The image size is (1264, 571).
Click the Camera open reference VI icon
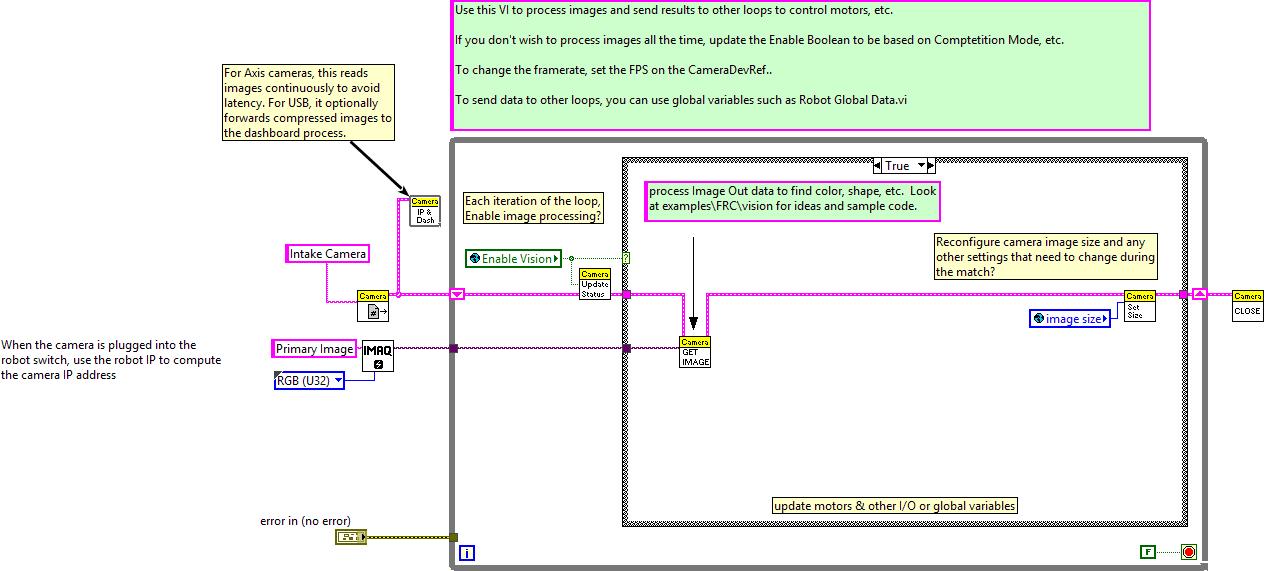coord(373,305)
